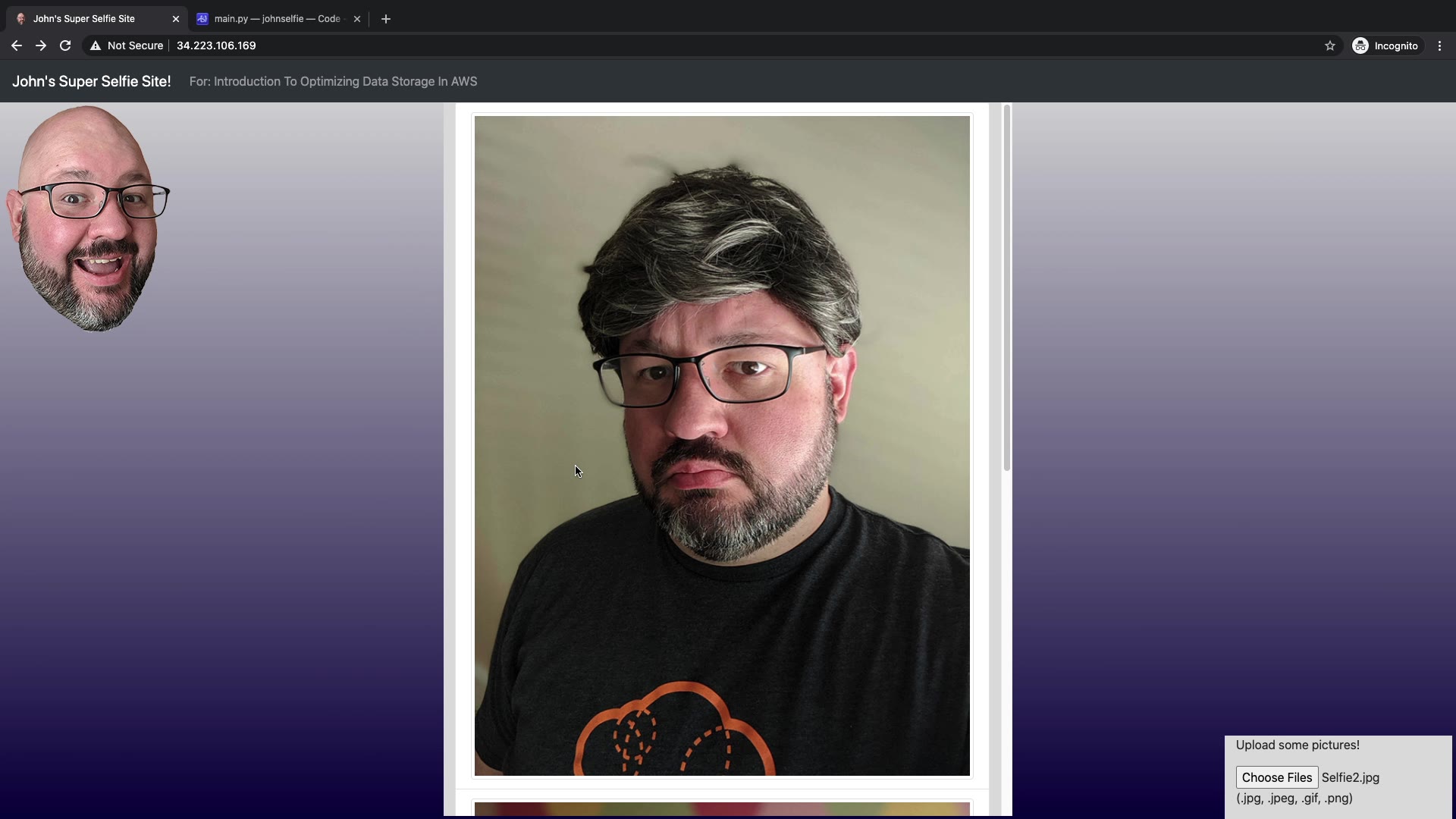This screenshot has height=819, width=1456.
Task: Select John's Super Selfie Site tab
Action: [x=83, y=19]
